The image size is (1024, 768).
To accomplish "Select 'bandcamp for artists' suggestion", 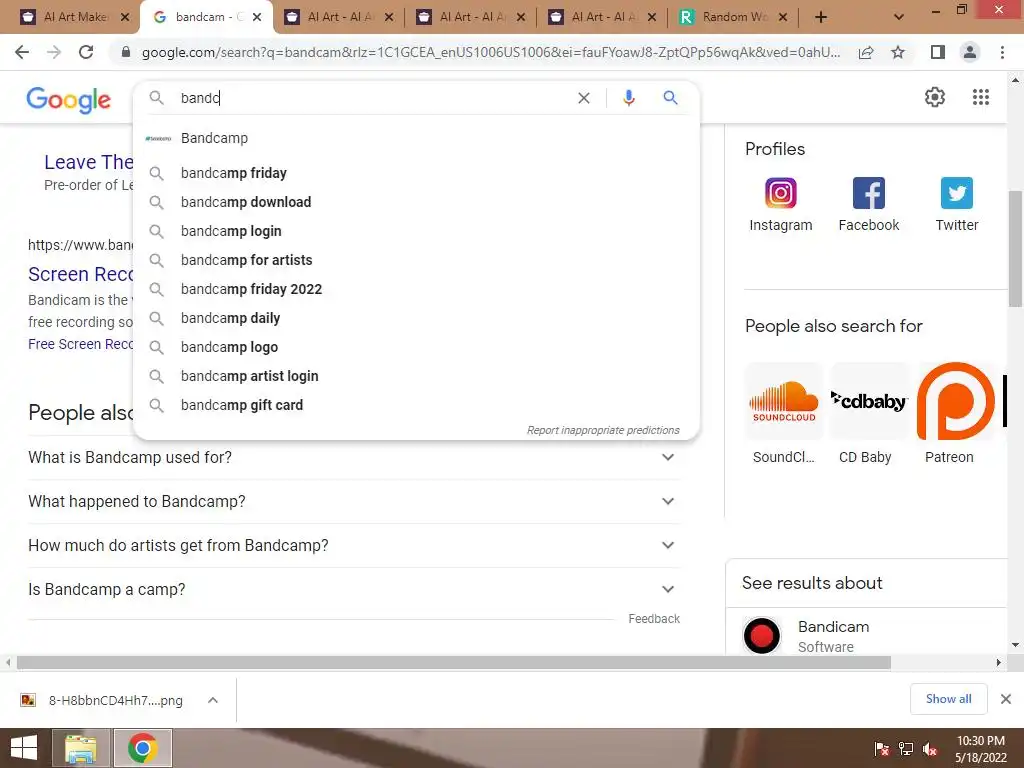I will coord(417,260).
